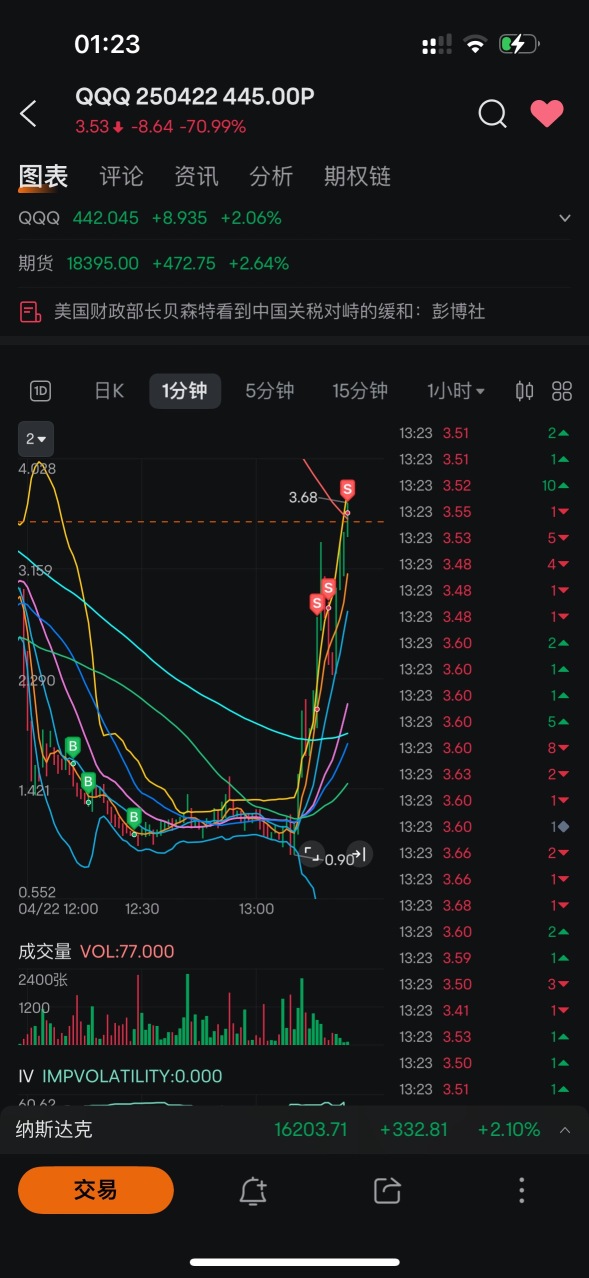This screenshot has height=1278, width=589.
Task: Open more options three-dot menu
Action: (521, 1190)
